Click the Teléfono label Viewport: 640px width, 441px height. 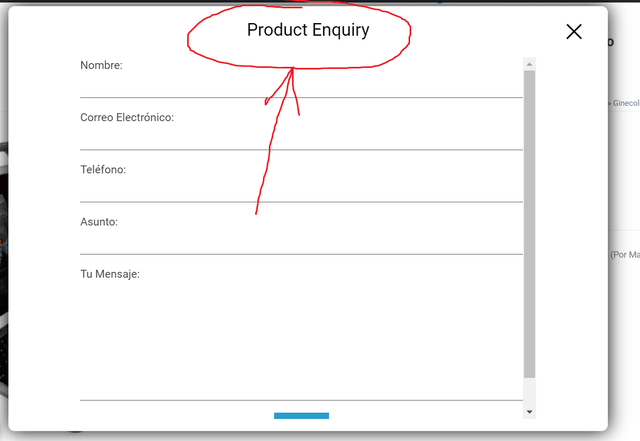[x=103, y=169]
